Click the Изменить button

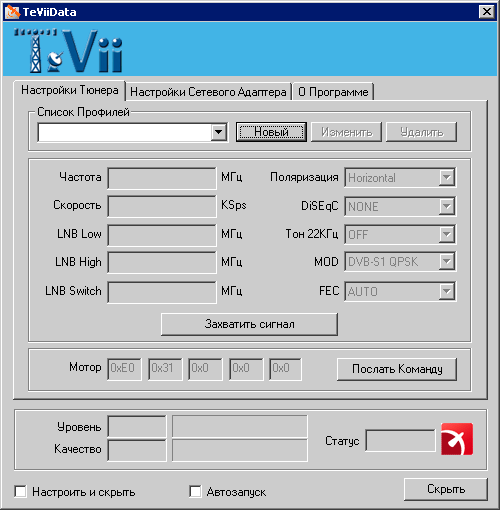[x=346, y=132]
